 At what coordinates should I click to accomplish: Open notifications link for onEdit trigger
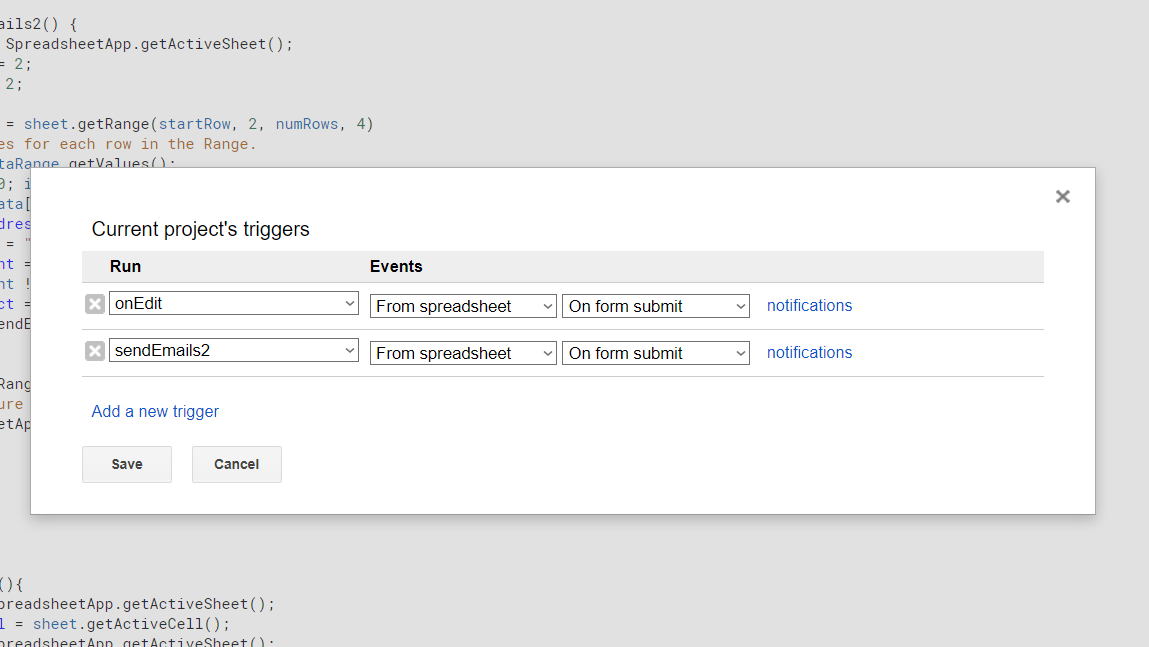pos(809,306)
